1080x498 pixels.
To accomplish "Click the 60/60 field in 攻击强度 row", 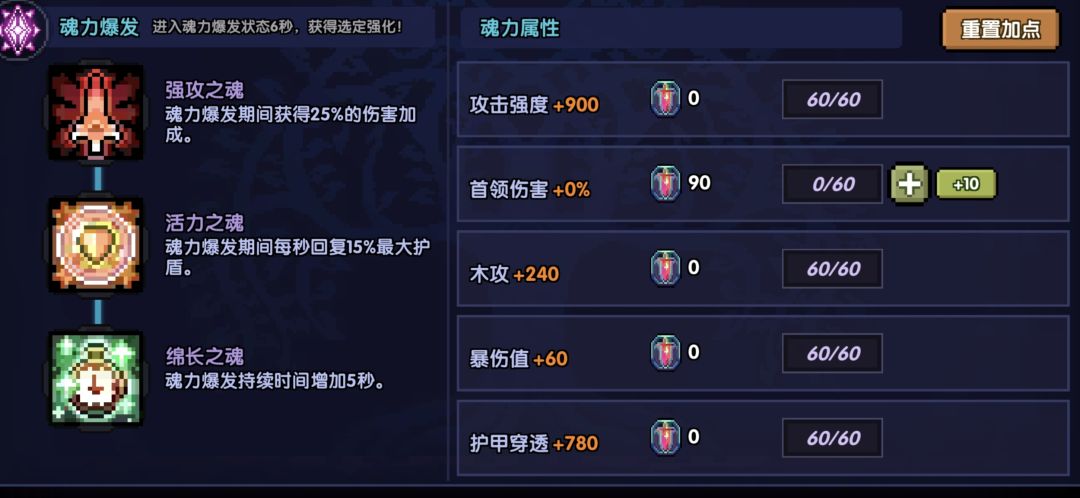I will click(832, 100).
